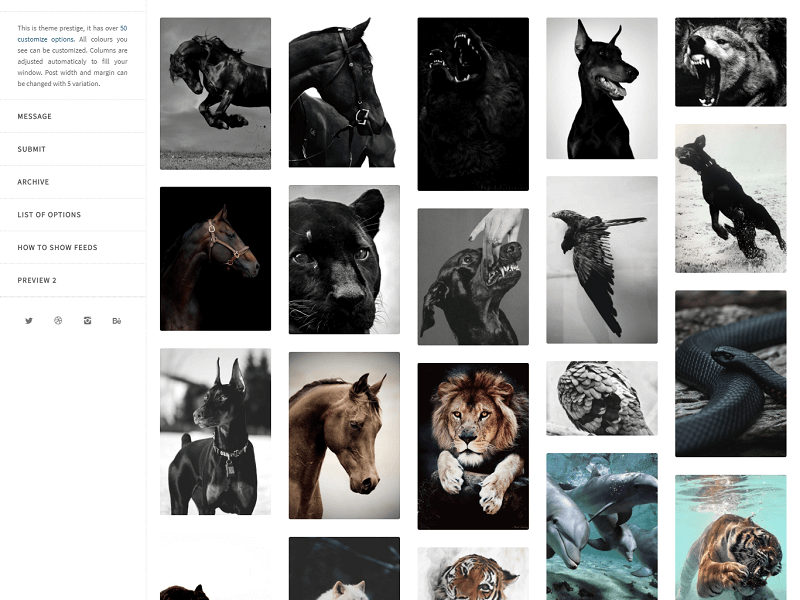800x600 pixels.
Task: Open the Instagram social icon
Action: tap(88, 321)
